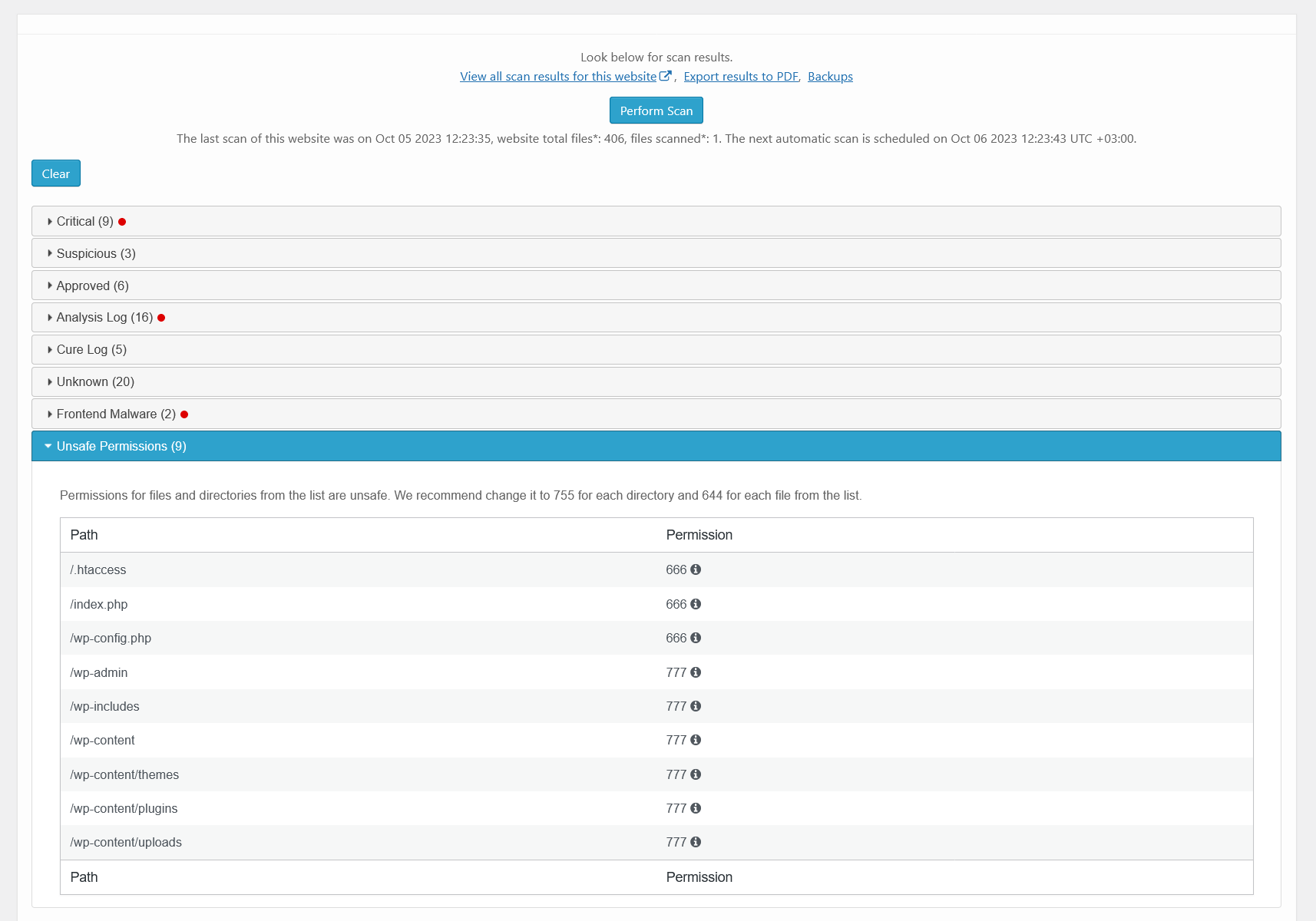Image resolution: width=1316 pixels, height=921 pixels.
Task: Click info icon in /wp-content row
Action: pos(696,740)
